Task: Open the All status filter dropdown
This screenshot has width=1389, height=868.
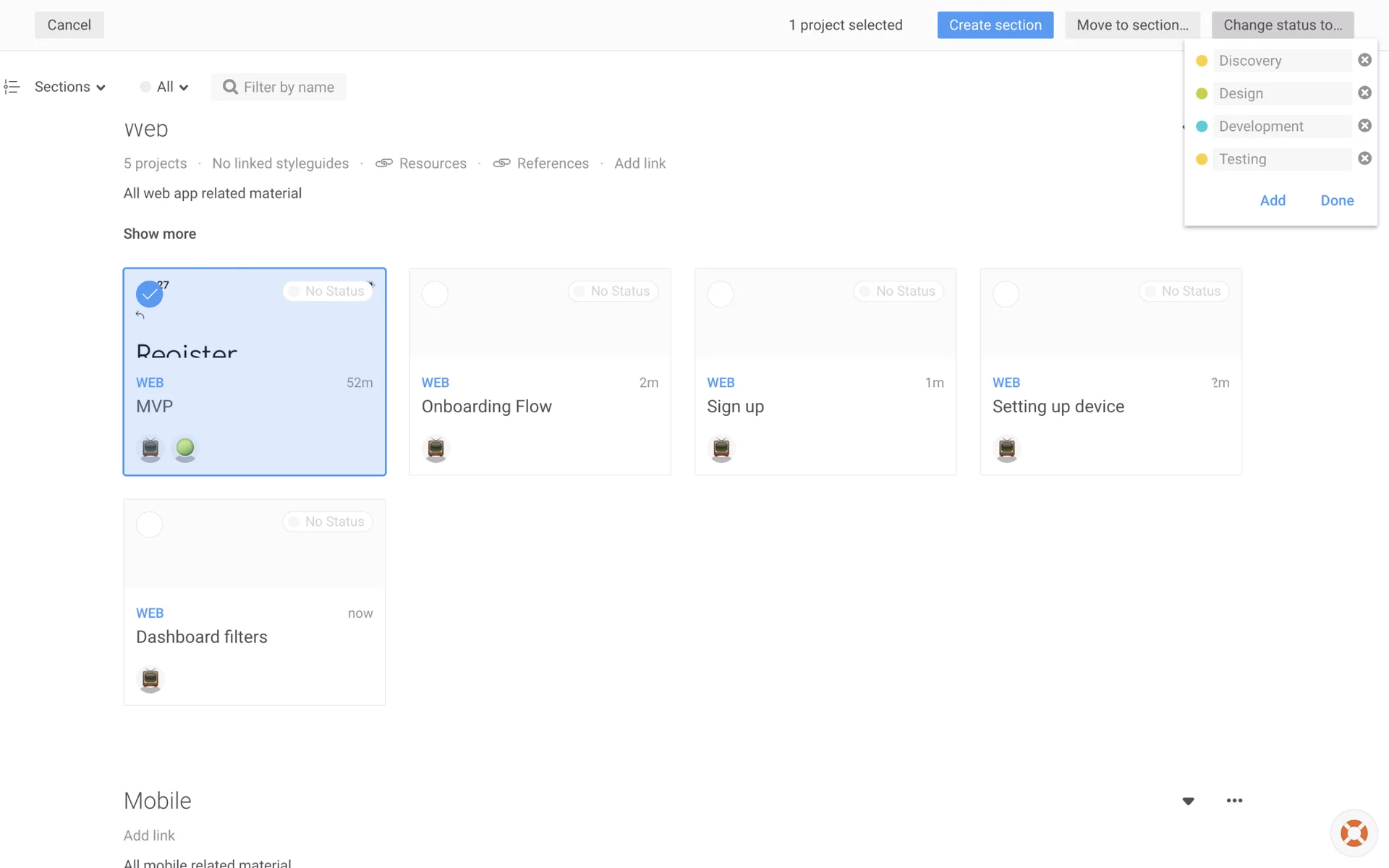Action: click(x=165, y=87)
